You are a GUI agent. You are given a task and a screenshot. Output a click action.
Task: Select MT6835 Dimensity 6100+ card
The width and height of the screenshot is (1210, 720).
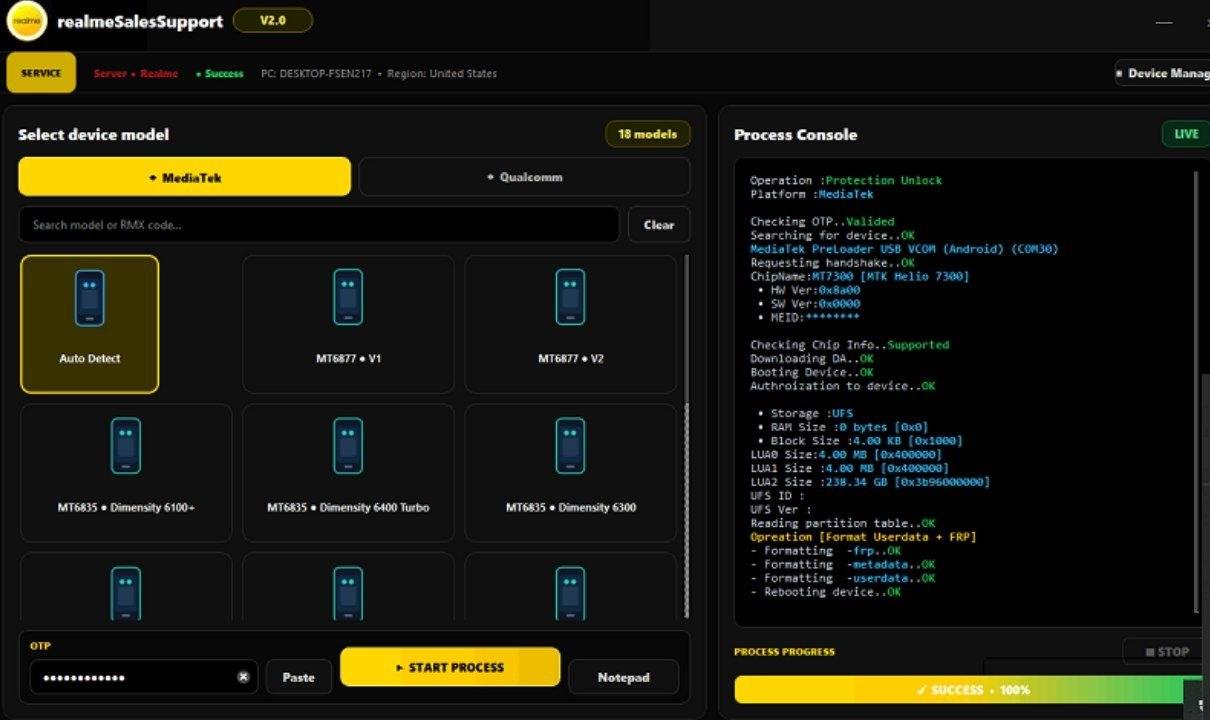tap(126, 472)
